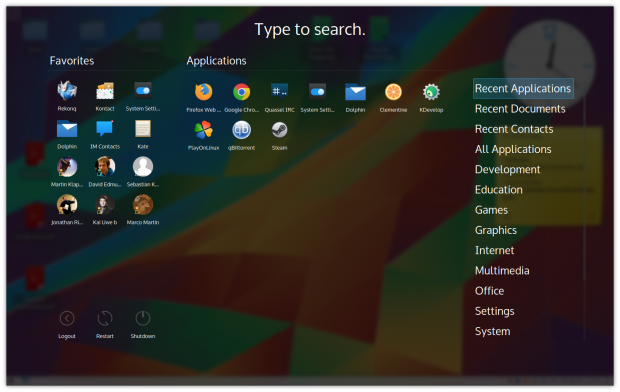This screenshot has height=392, width=620.
Task: Select Recent Applications category
Action: click(523, 89)
